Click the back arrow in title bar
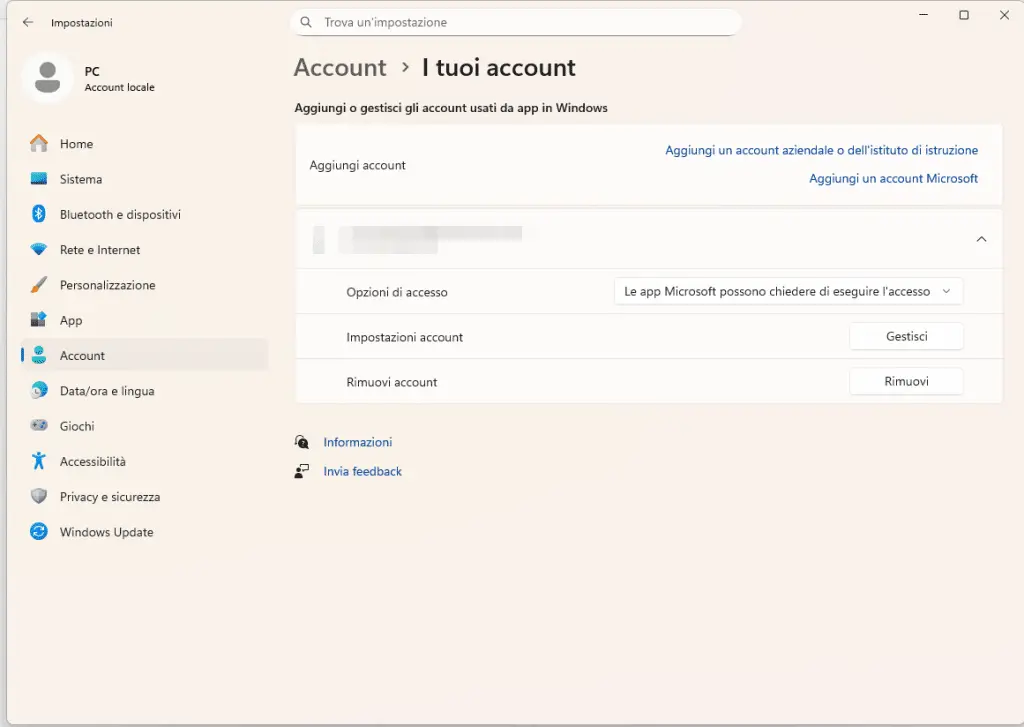This screenshot has height=727, width=1024. click(28, 22)
